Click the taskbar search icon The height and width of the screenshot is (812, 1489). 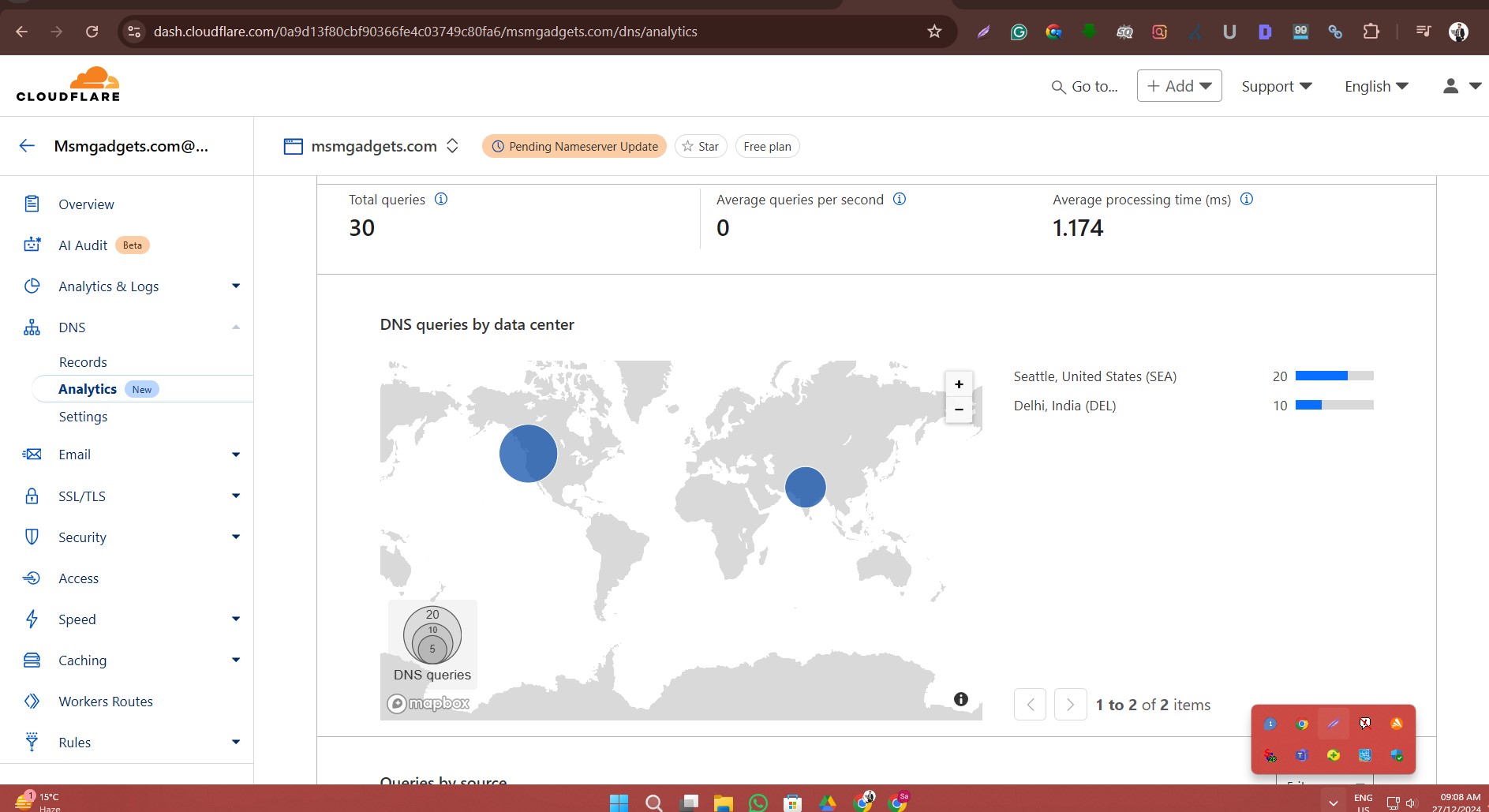click(x=653, y=803)
